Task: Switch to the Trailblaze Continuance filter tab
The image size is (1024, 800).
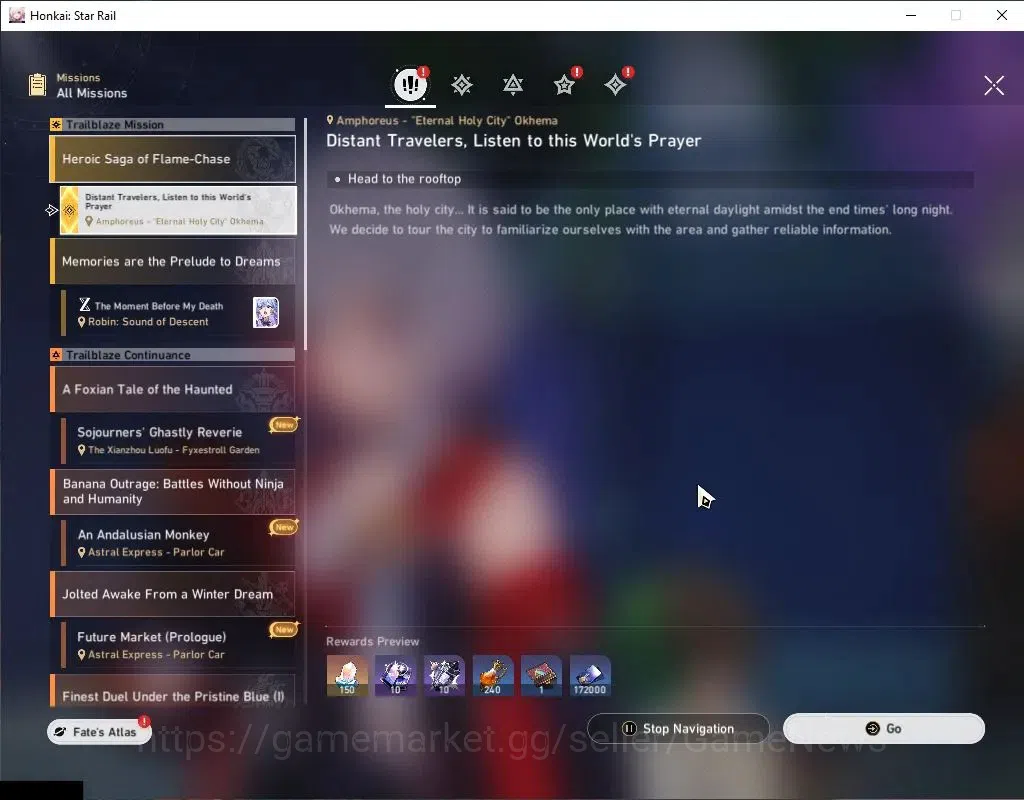Action: (513, 85)
